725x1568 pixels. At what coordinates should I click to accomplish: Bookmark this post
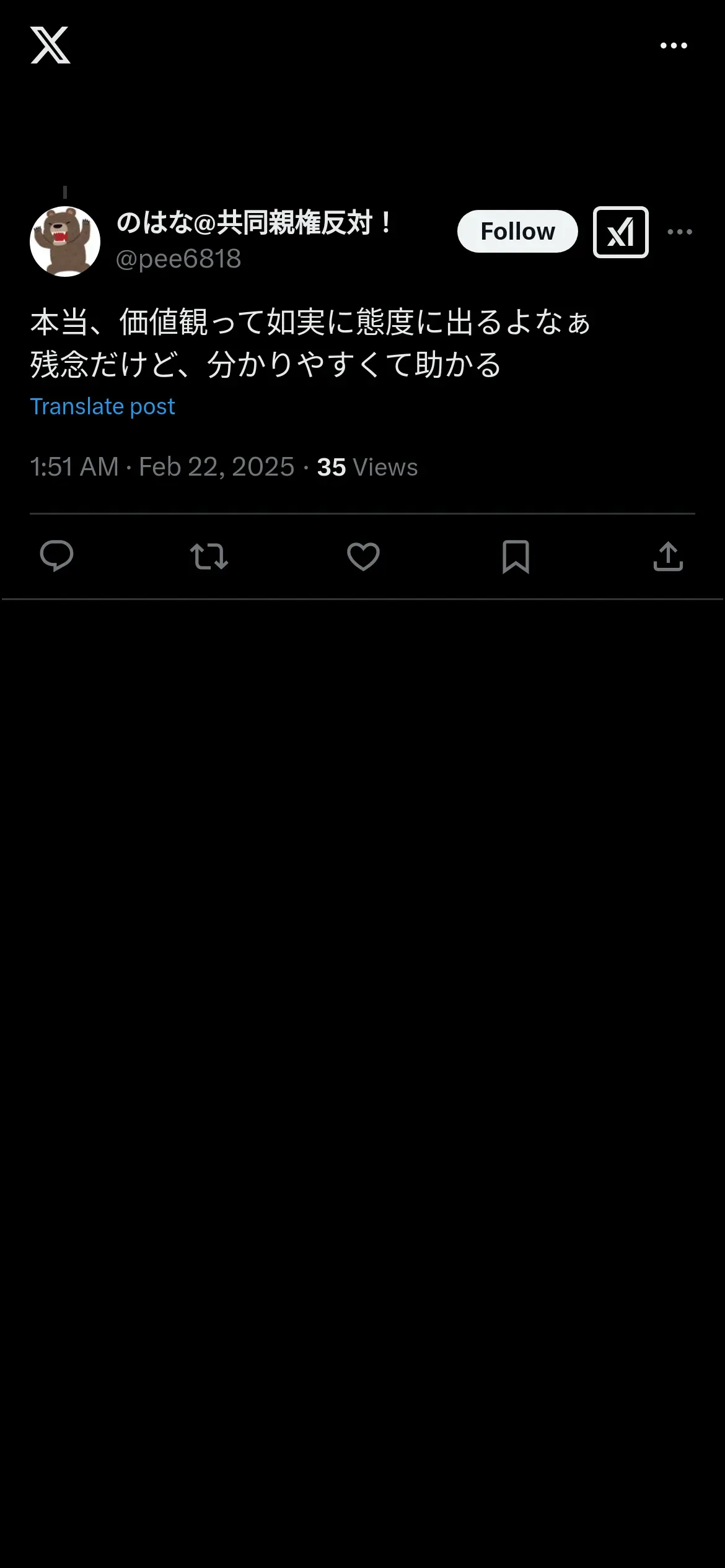pyautogui.click(x=516, y=556)
